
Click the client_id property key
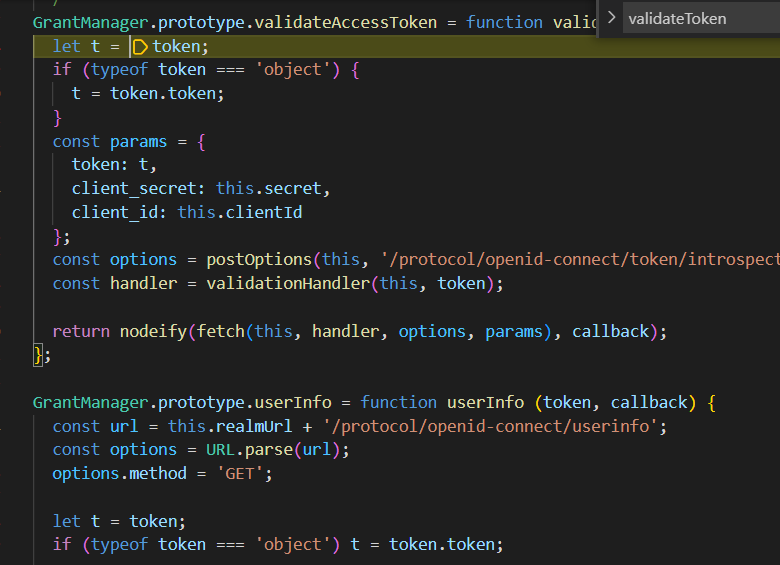coord(115,212)
